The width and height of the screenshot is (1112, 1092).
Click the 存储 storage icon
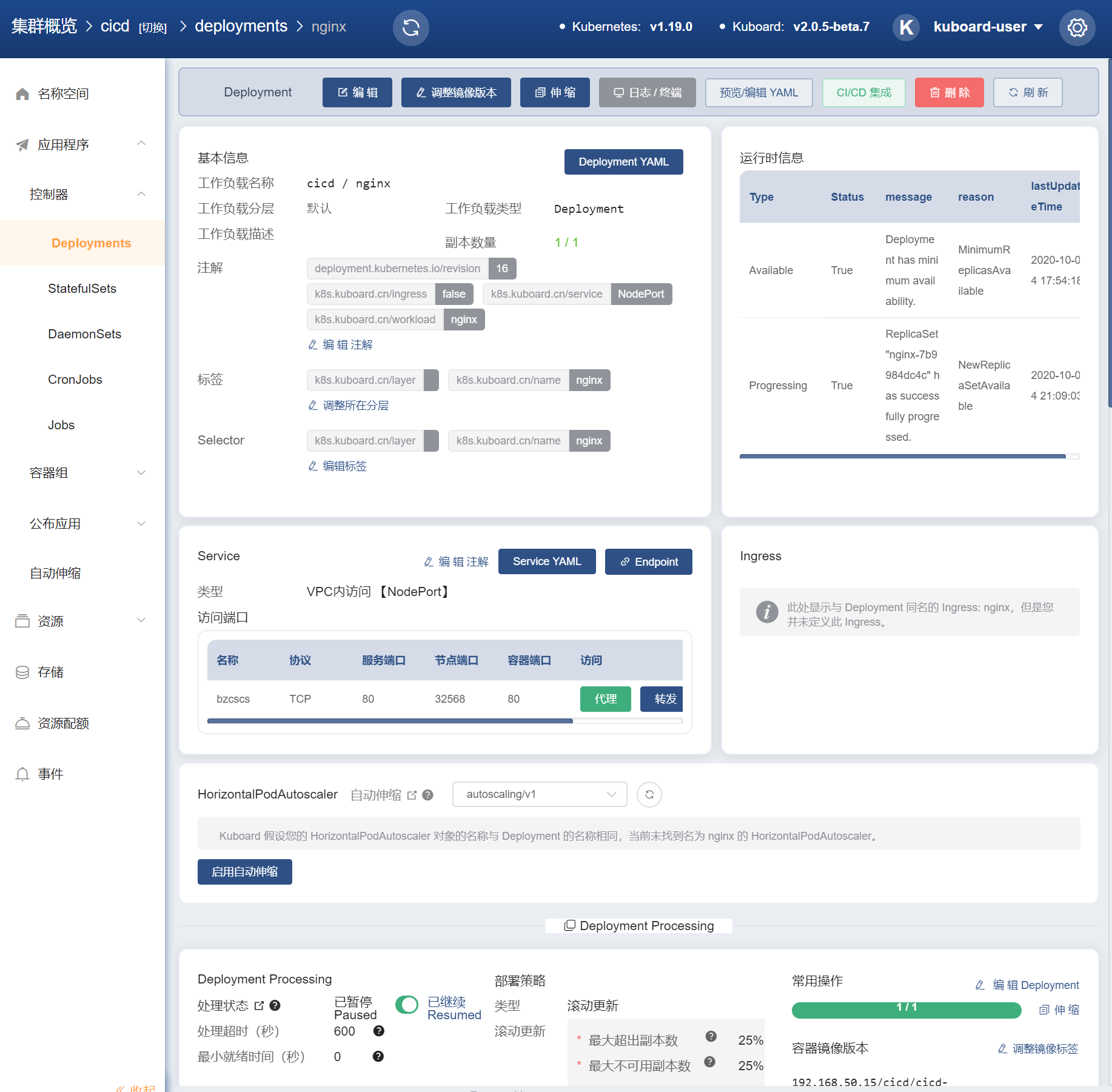(x=22, y=672)
